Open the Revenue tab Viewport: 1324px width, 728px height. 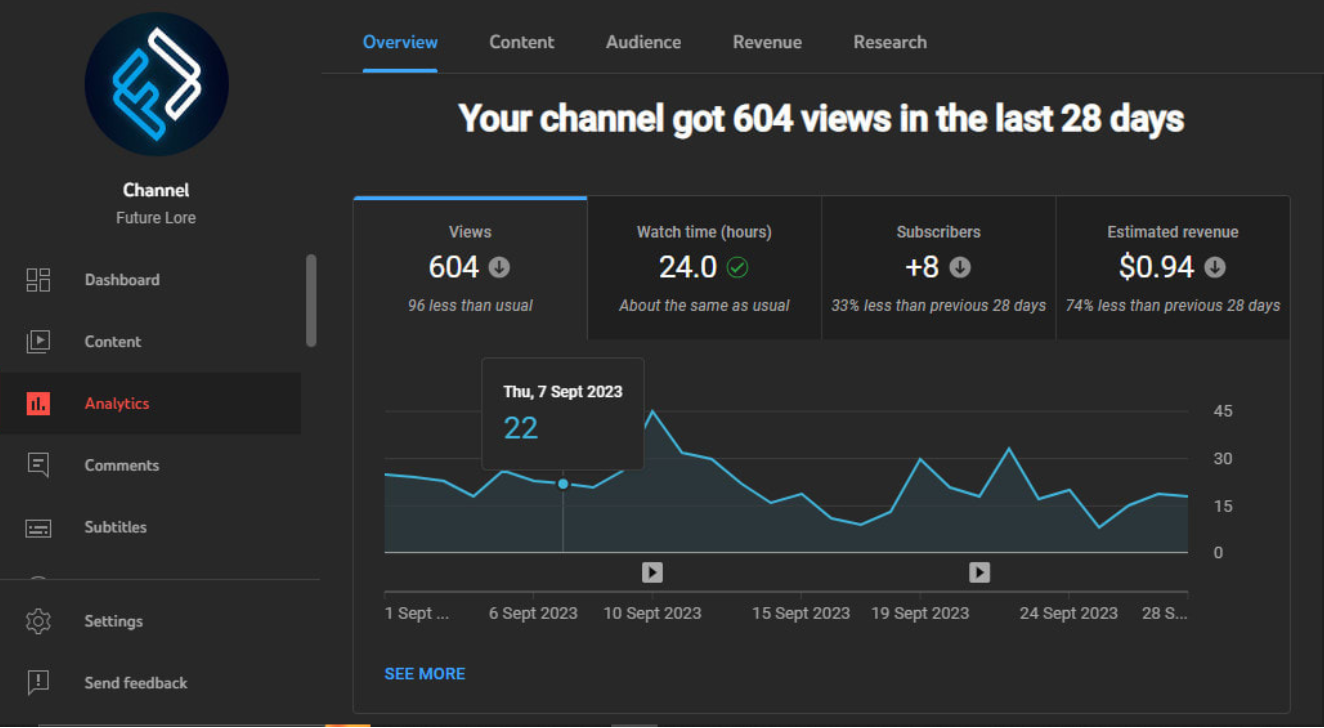(x=767, y=42)
